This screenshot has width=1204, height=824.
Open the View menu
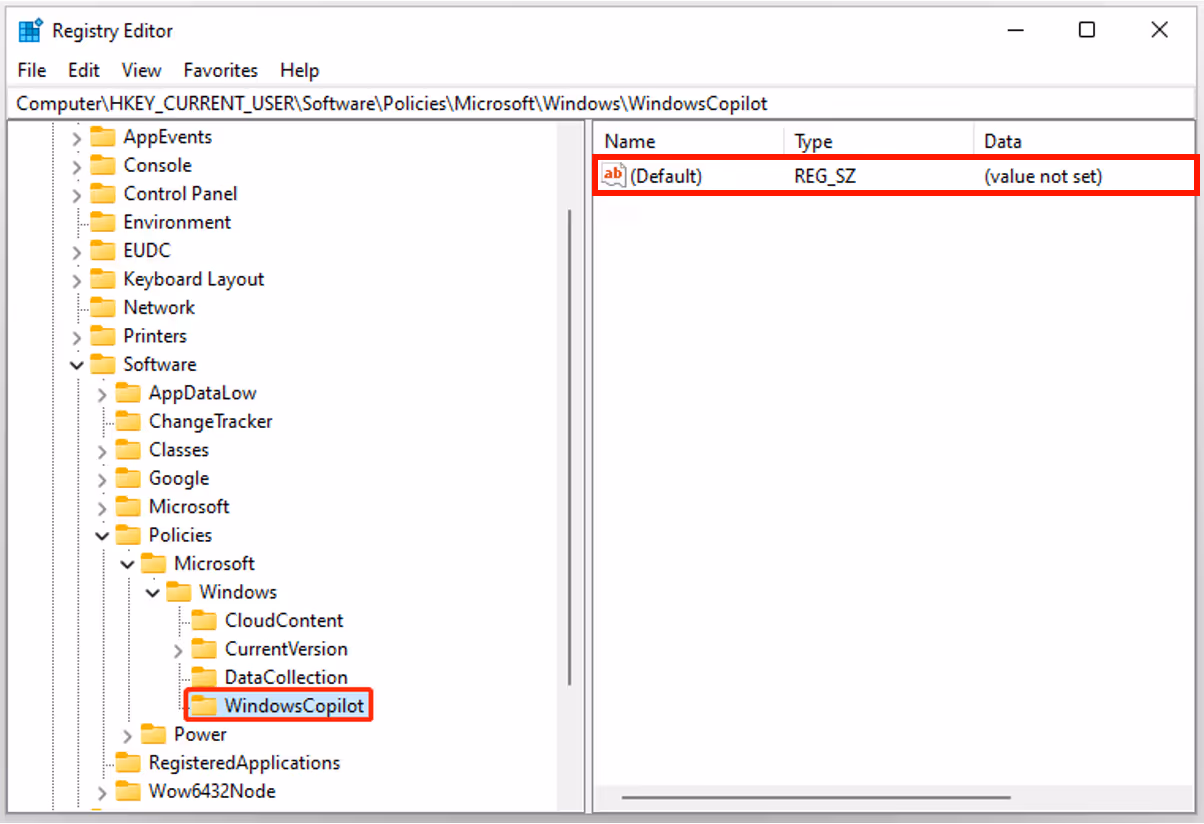(141, 70)
